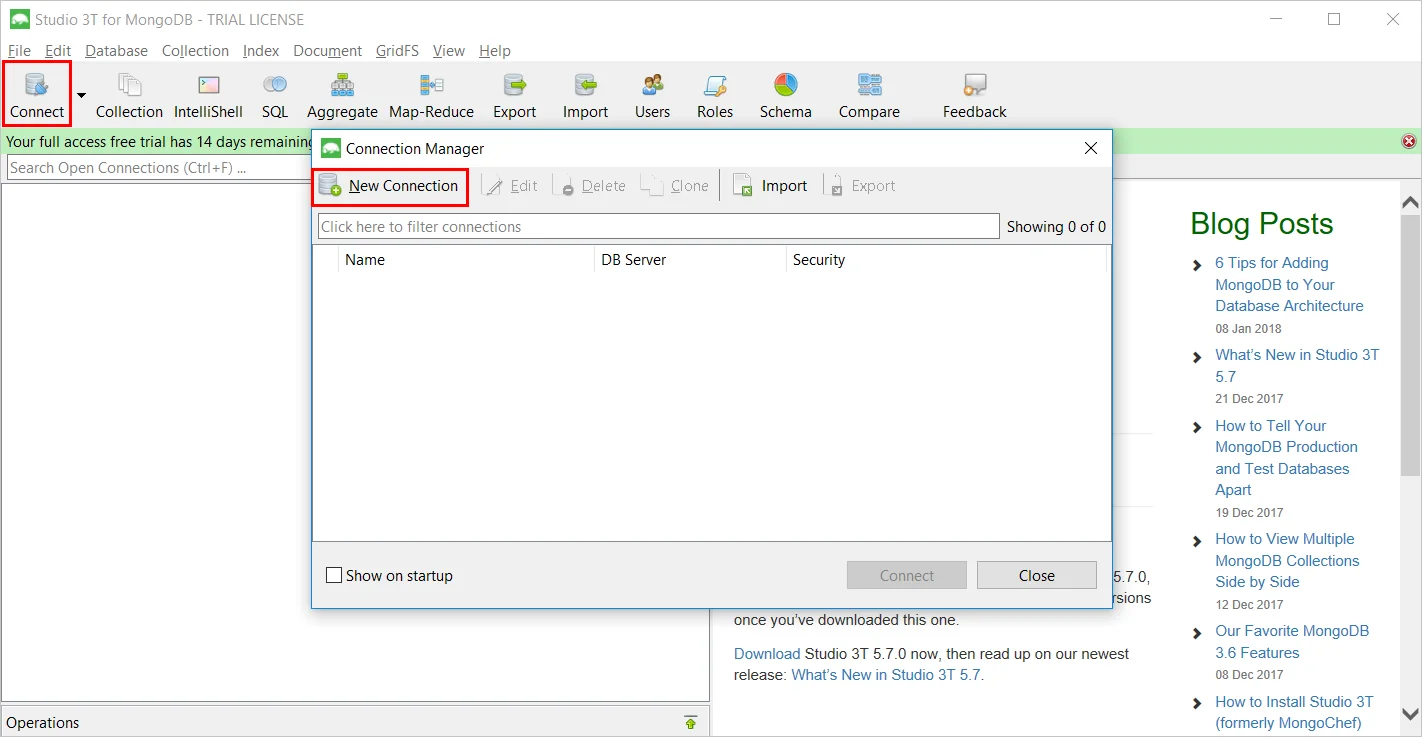The image size is (1422, 737).
Task: Open the Index menu
Action: click(x=261, y=51)
